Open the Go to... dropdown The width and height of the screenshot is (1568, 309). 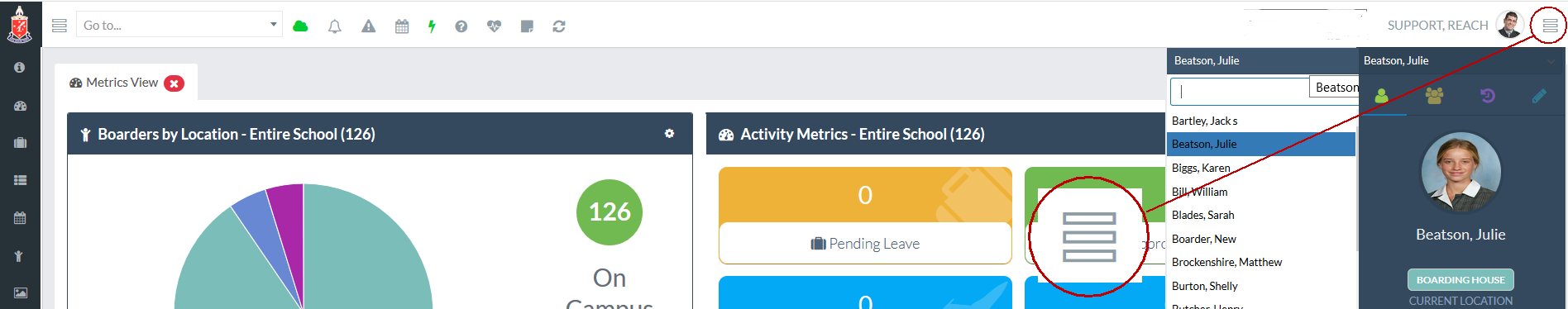tap(179, 25)
